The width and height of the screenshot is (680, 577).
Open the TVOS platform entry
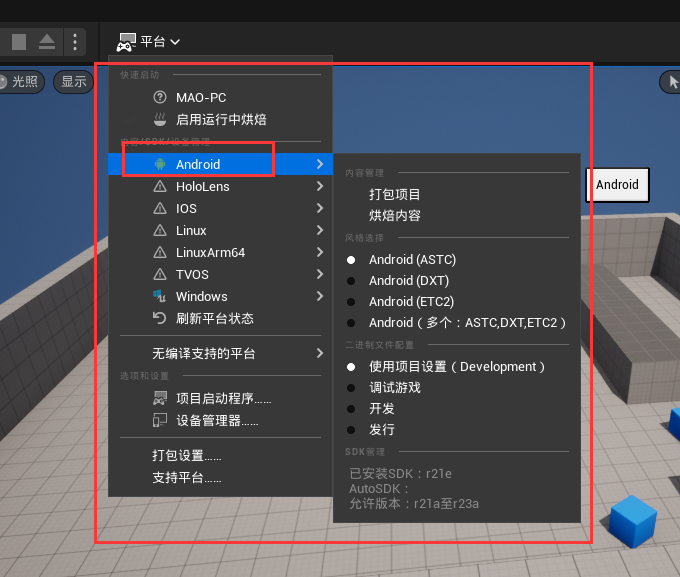(x=220, y=274)
